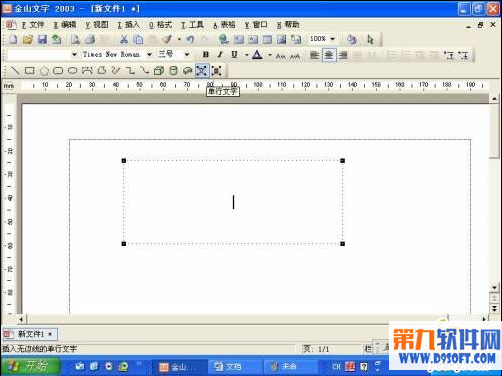Viewport: 502px width, 376px height.
Task: Cut selection with the scissors icon
Action: click(x=124, y=39)
